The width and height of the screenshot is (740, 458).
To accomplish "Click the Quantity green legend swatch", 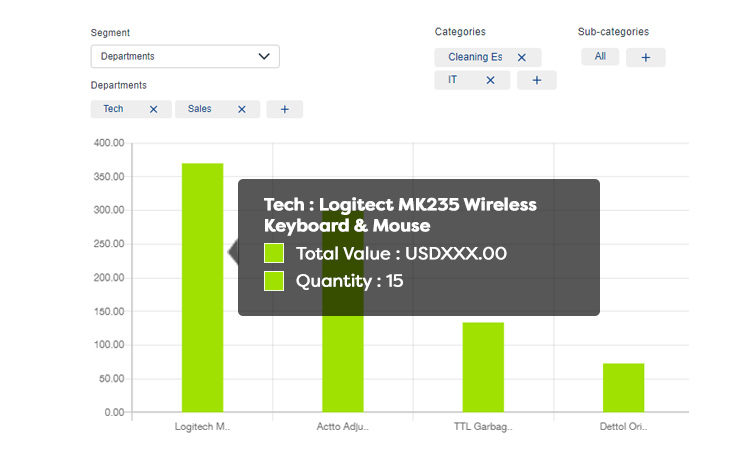I will [x=274, y=281].
